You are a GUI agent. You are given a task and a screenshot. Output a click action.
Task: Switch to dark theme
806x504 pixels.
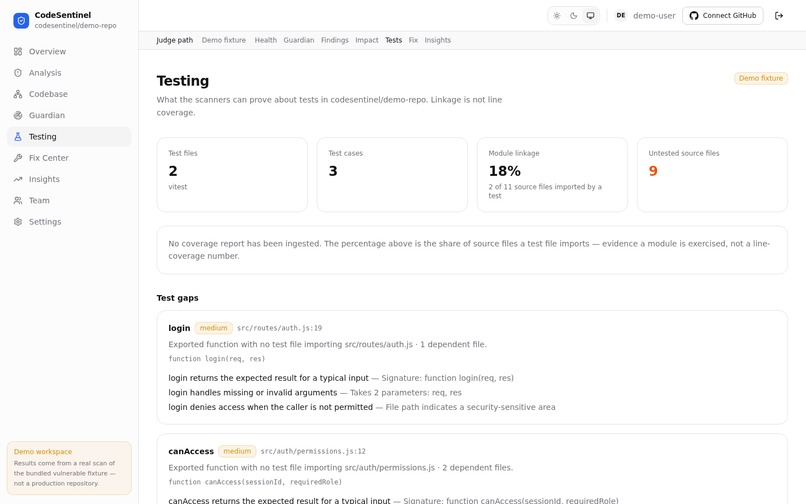point(574,16)
